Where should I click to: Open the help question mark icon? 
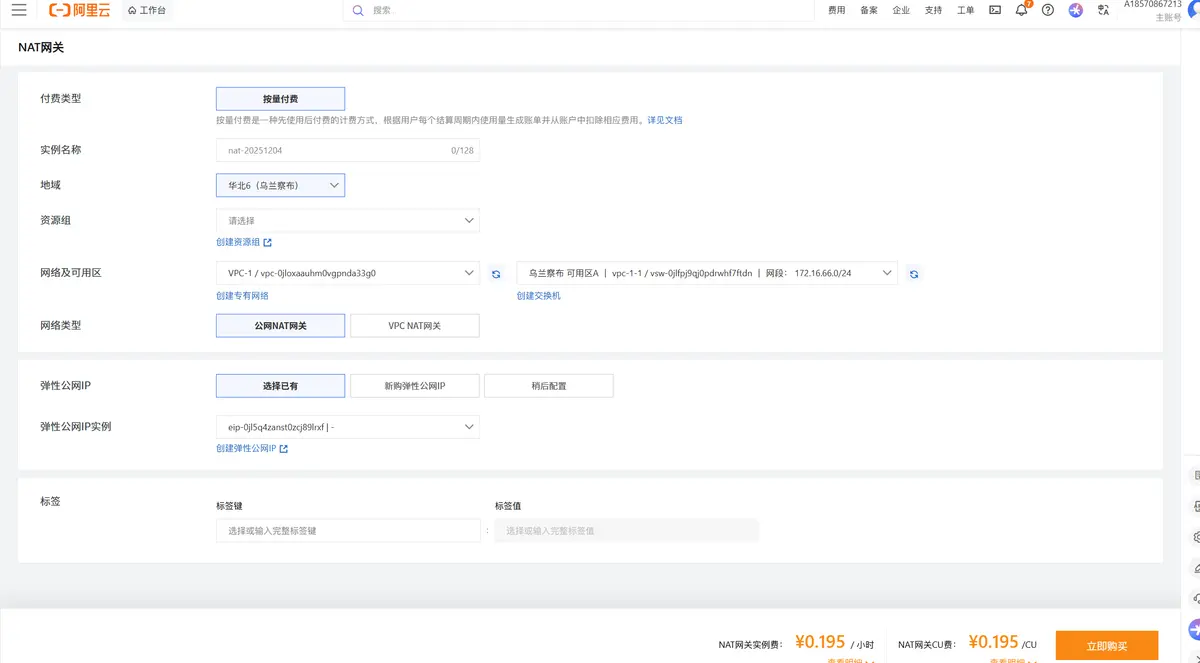[1048, 10]
